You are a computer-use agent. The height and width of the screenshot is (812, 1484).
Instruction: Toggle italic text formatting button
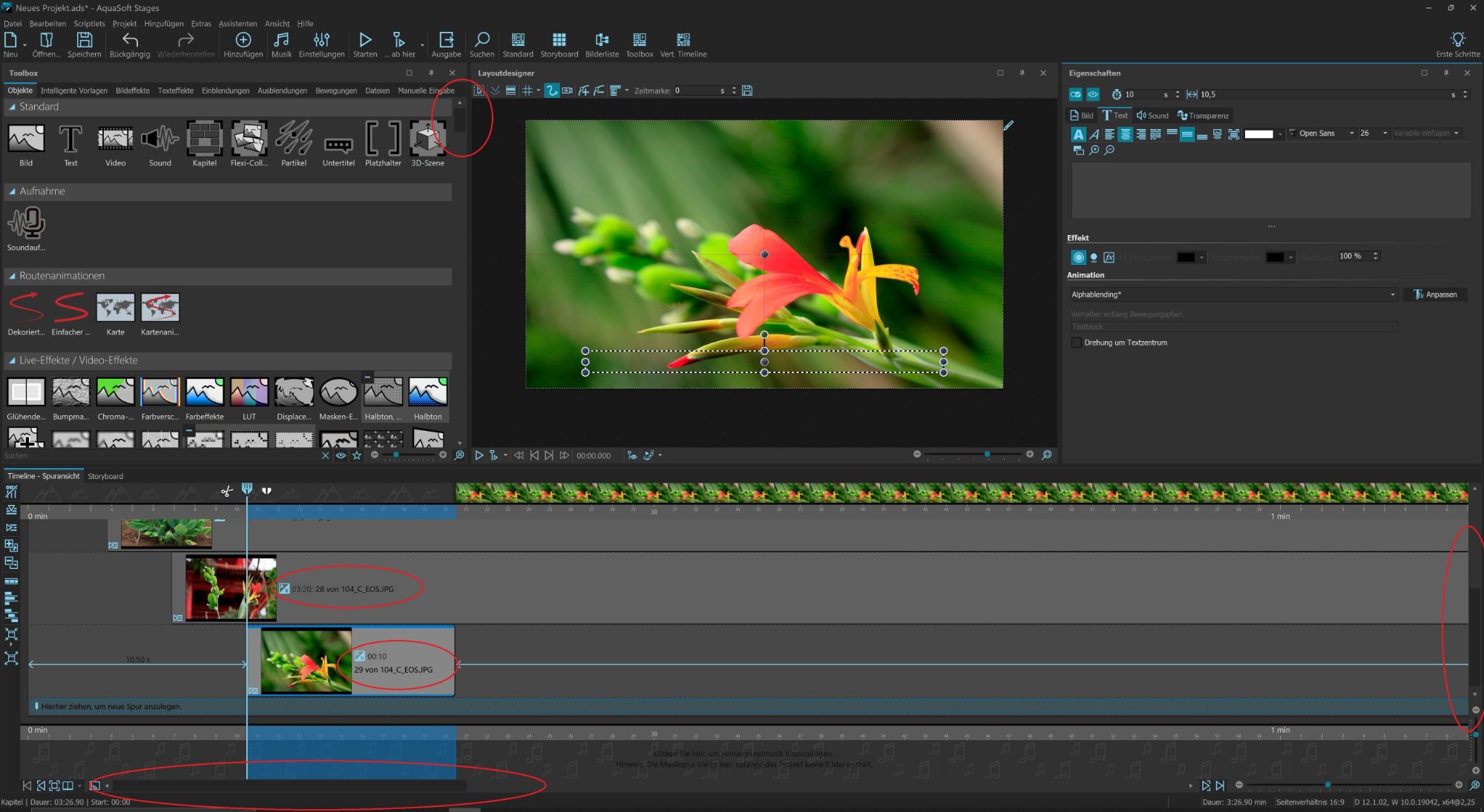(x=1094, y=134)
